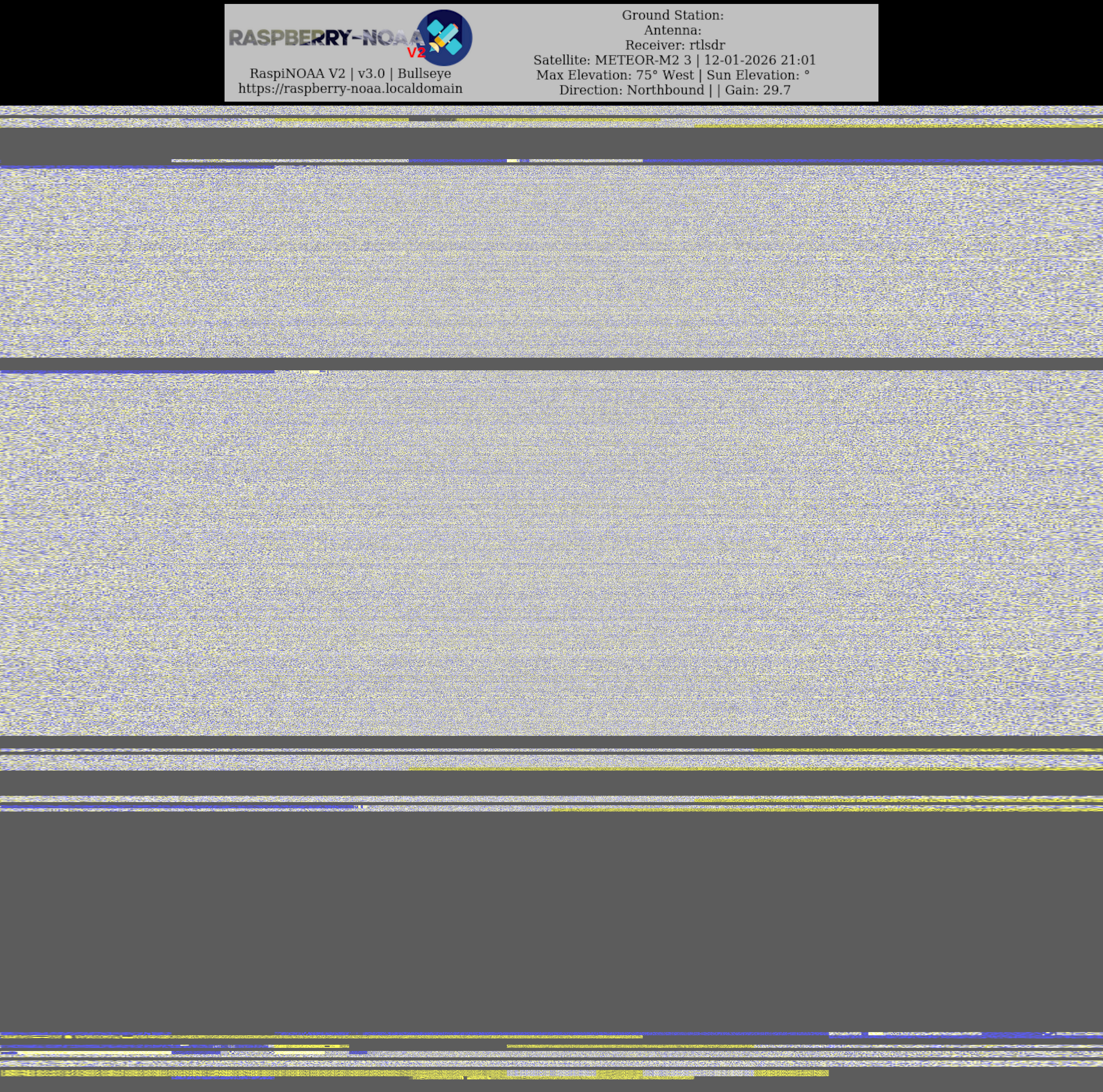This screenshot has width=1103, height=1092.
Task: Click the Ground Station label
Action: pos(672,15)
